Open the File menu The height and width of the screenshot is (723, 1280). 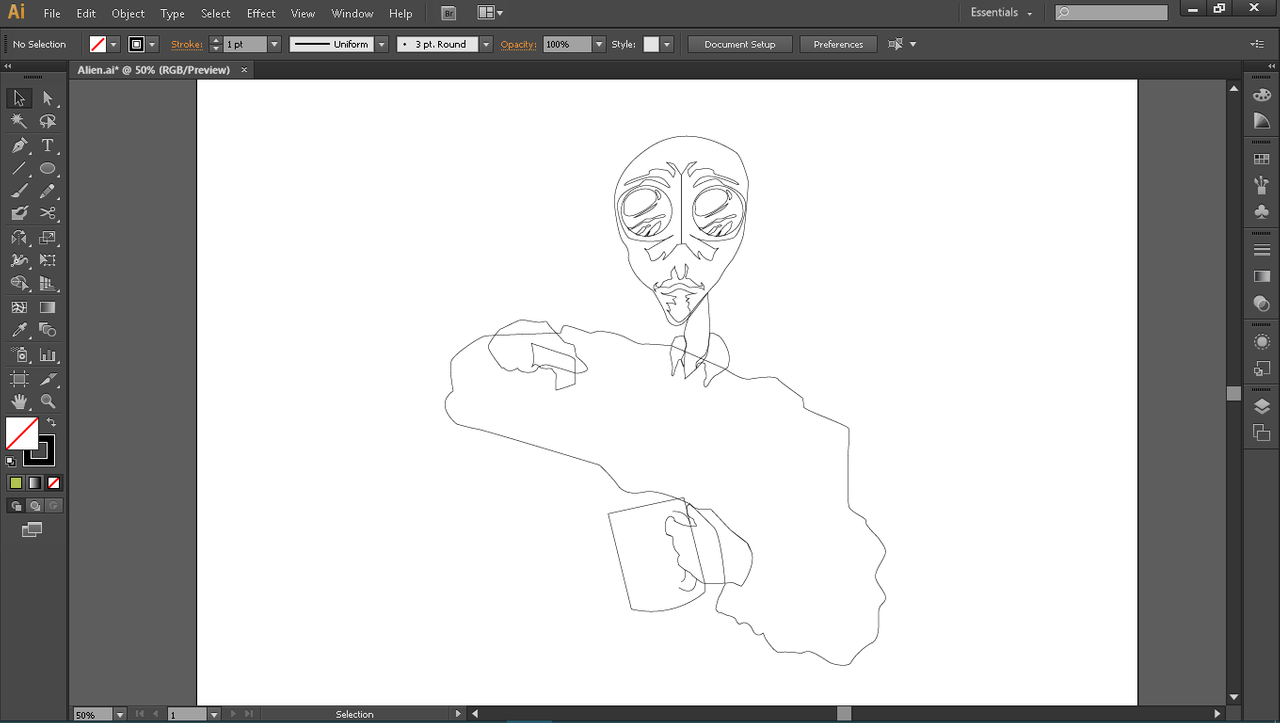[52, 14]
